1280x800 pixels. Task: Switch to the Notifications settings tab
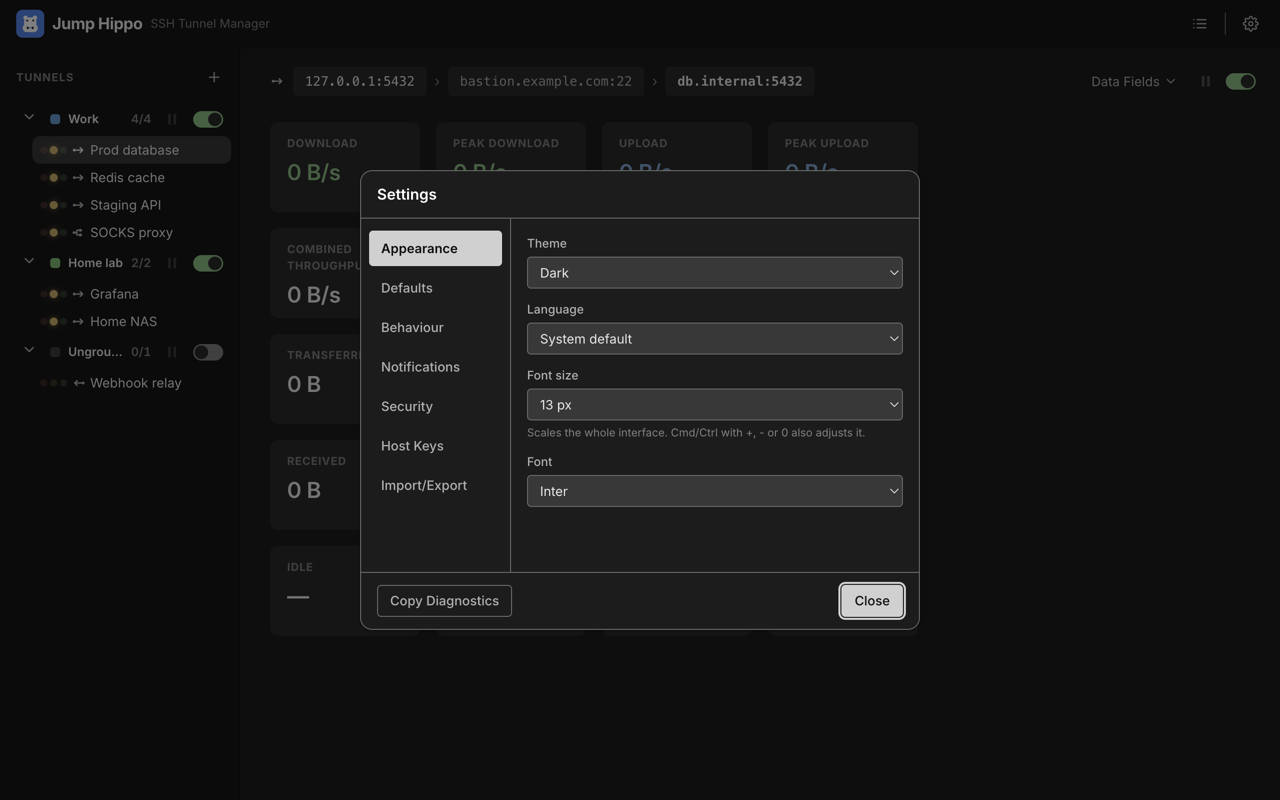pyautogui.click(x=435, y=367)
